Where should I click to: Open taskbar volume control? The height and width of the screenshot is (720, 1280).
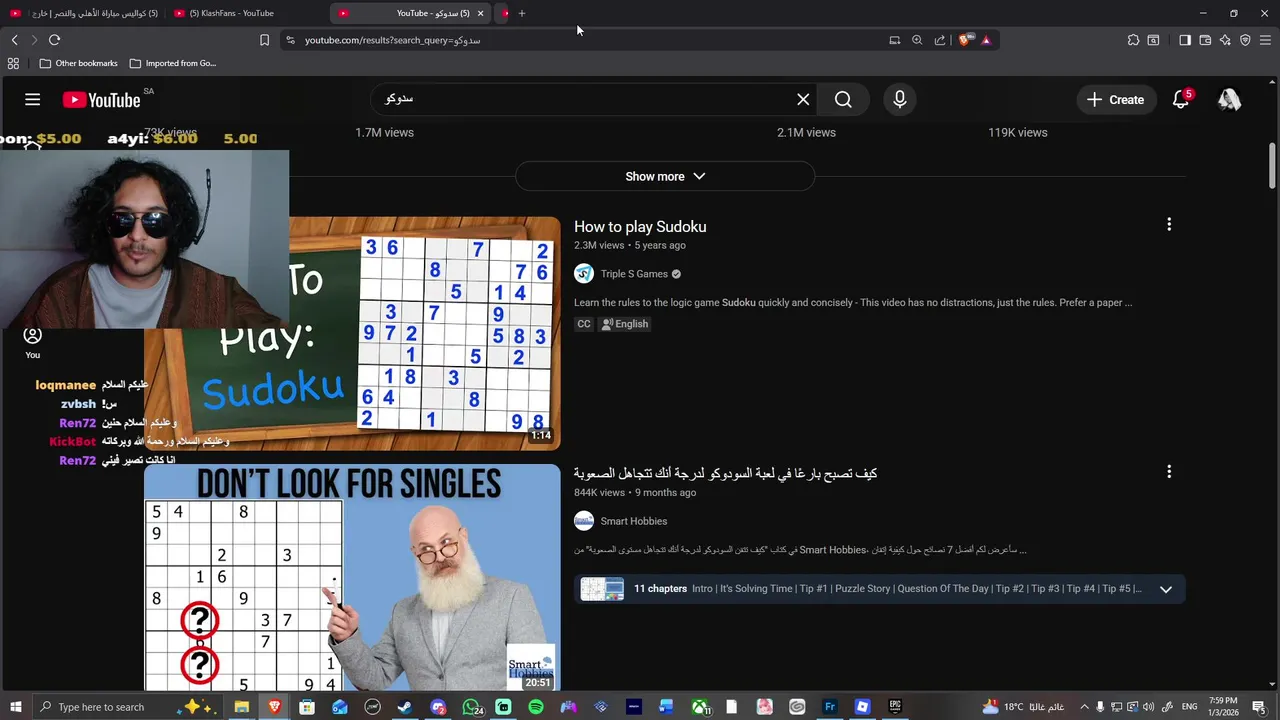pyautogui.click(x=1148, y=707)
